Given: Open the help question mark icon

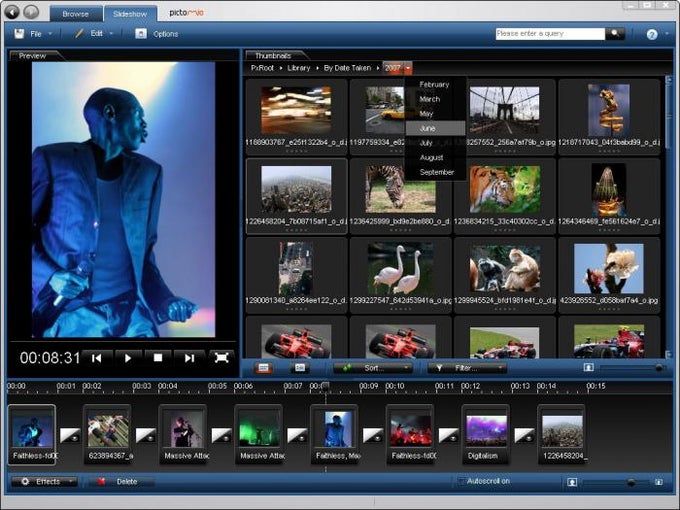Looking at the screenshot, I should tap(652, 34).
